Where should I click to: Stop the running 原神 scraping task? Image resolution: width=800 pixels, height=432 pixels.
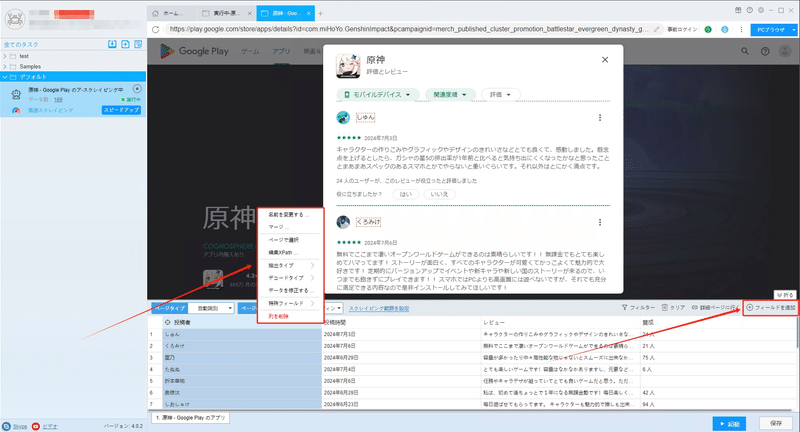pyautogui.click(x=137, y=89)
